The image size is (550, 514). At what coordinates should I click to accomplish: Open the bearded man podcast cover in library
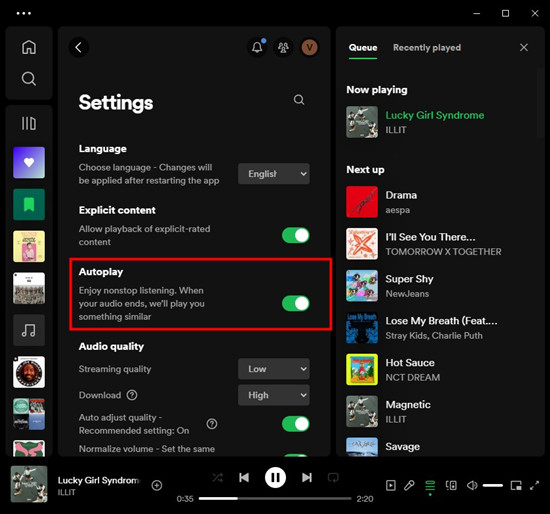(x=29, y=372)
